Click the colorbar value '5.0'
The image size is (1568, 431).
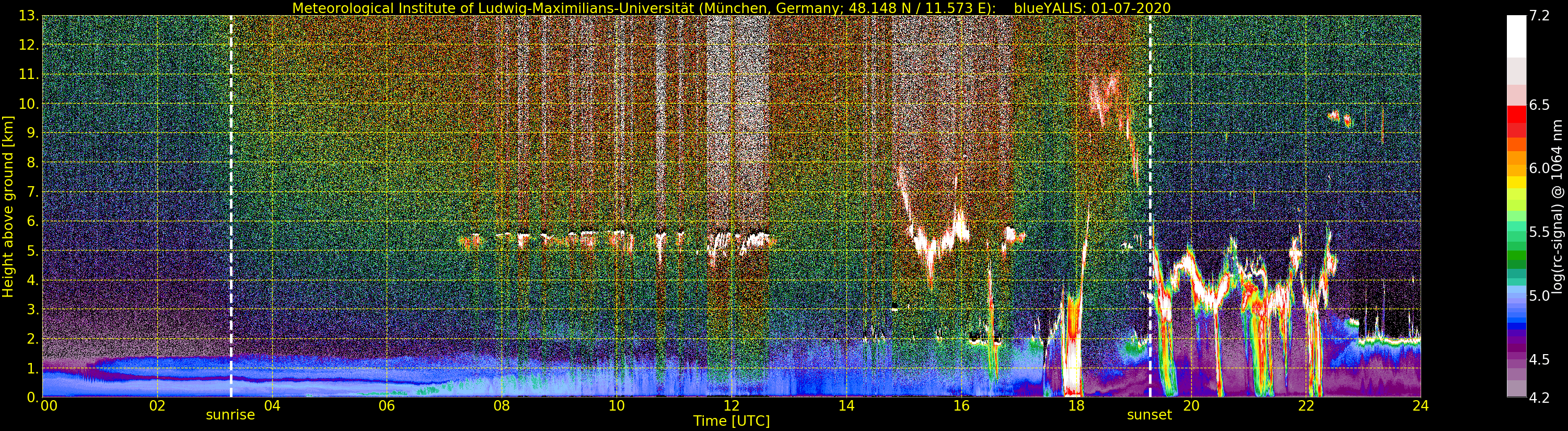(x=1539, y=296)
